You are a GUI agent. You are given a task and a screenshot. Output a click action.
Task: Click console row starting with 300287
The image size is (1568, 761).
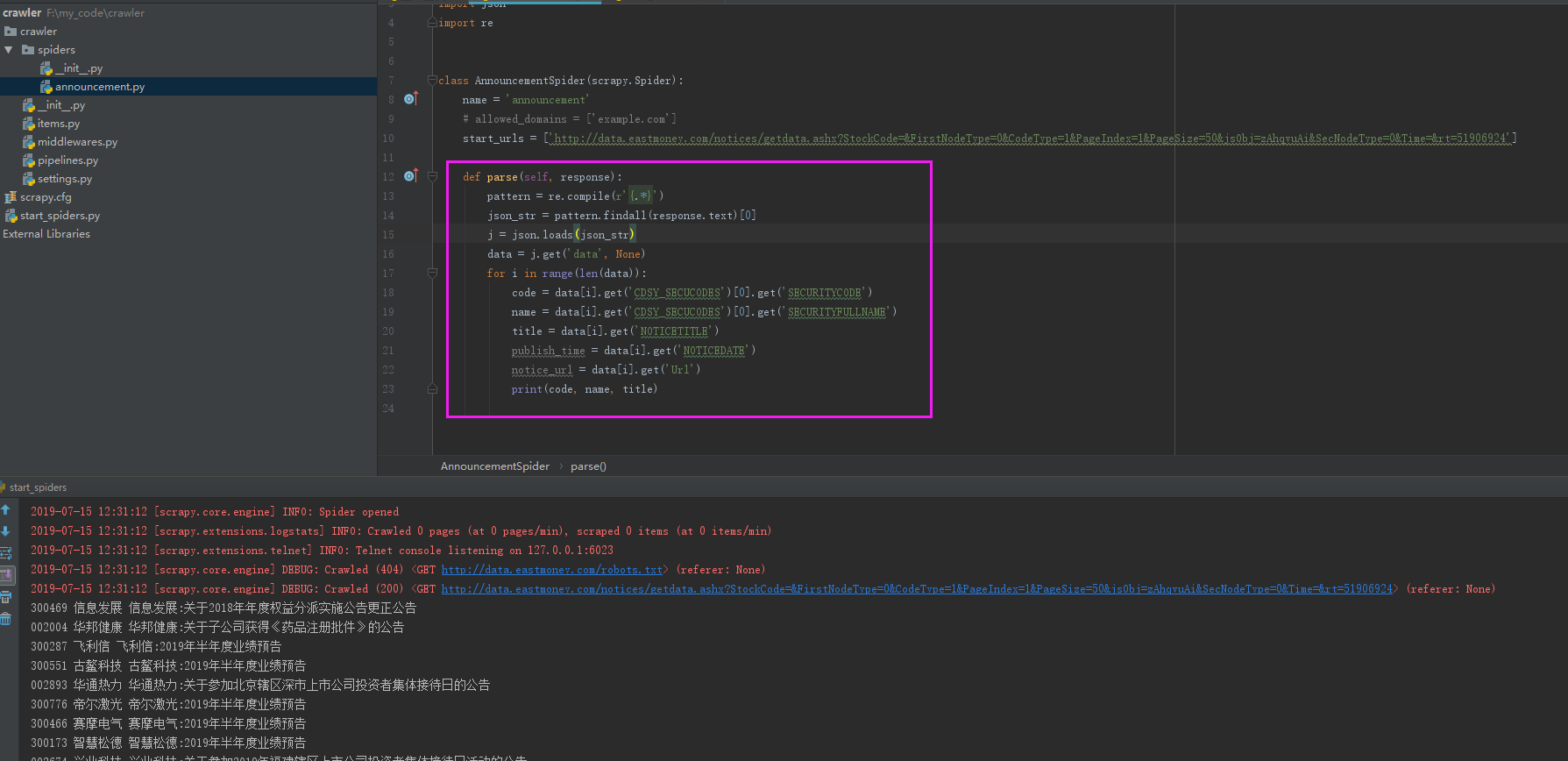click(156, 647)
